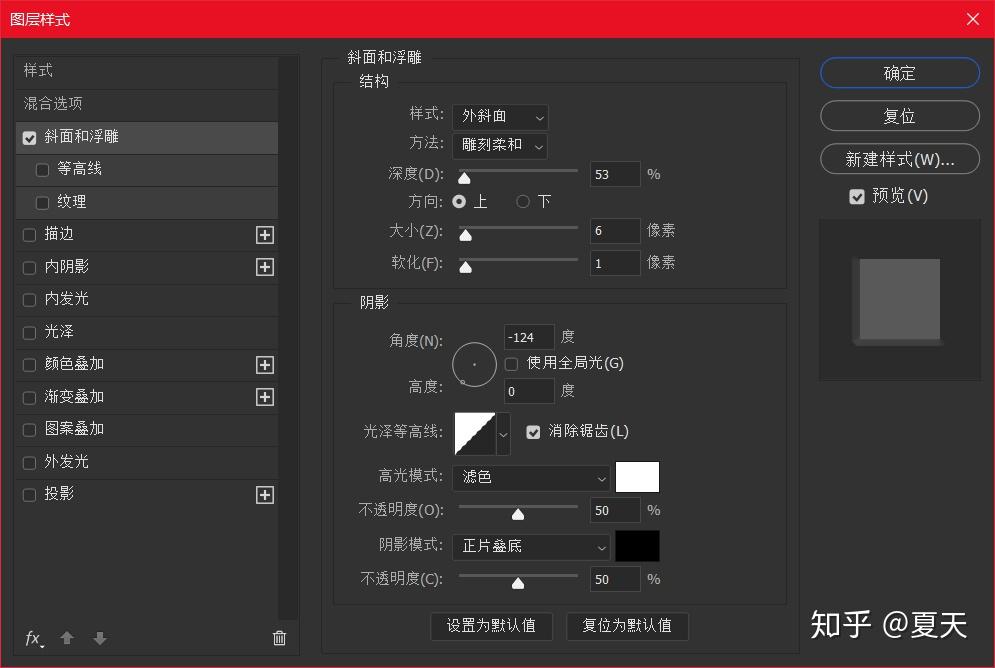Enable the 等高线 checkbox
The height and width of the screenshot is (668, 995).
pyautogui.click(x=43, y=170)
